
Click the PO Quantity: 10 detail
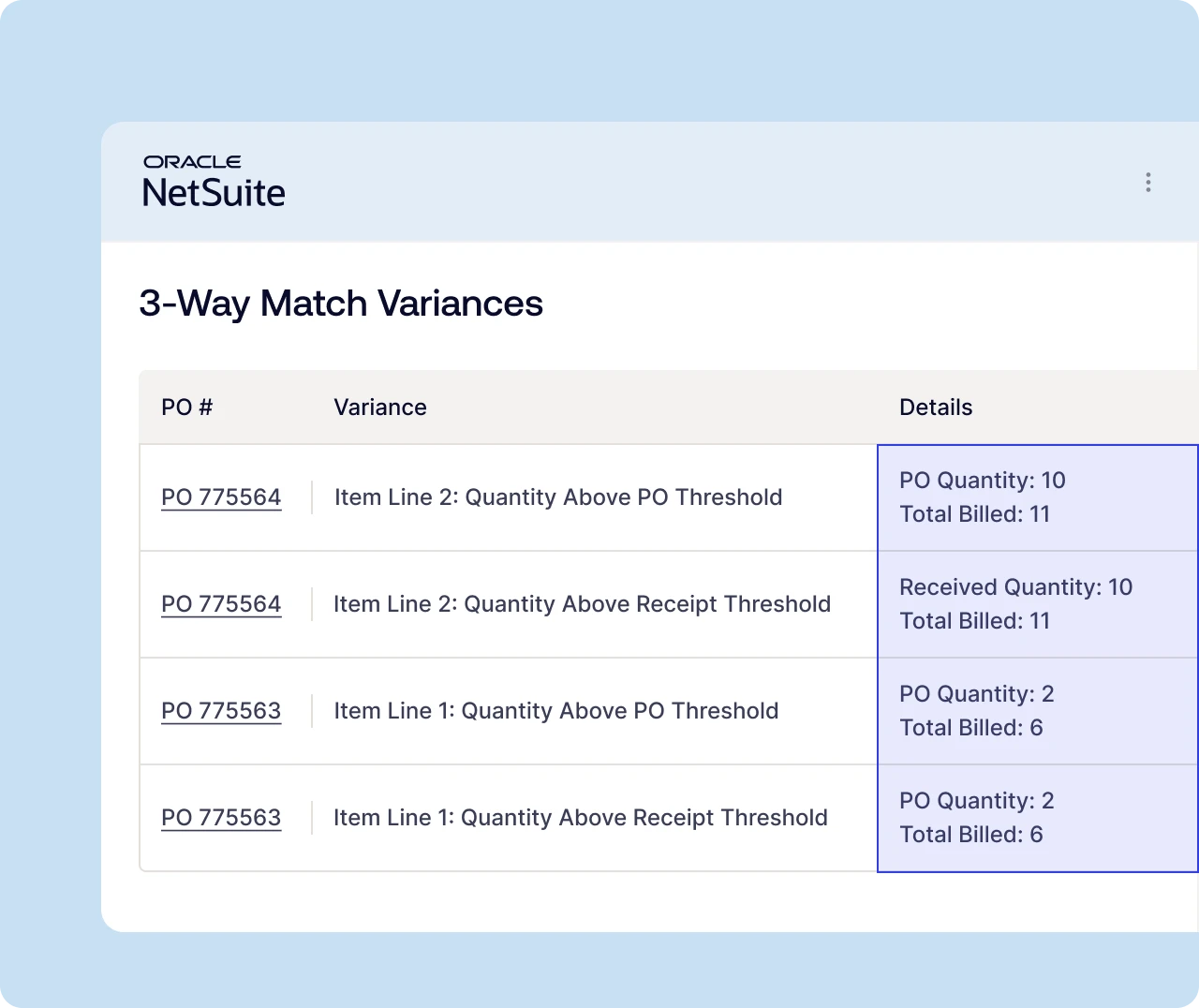coord(983,481)
